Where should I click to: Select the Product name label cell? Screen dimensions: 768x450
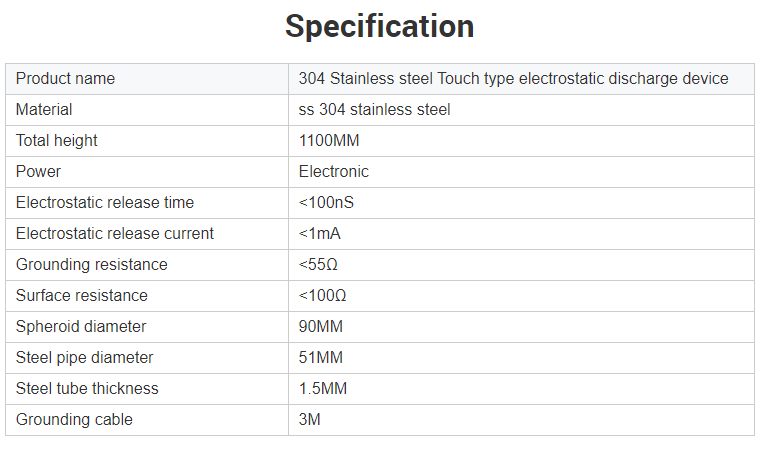66,79
